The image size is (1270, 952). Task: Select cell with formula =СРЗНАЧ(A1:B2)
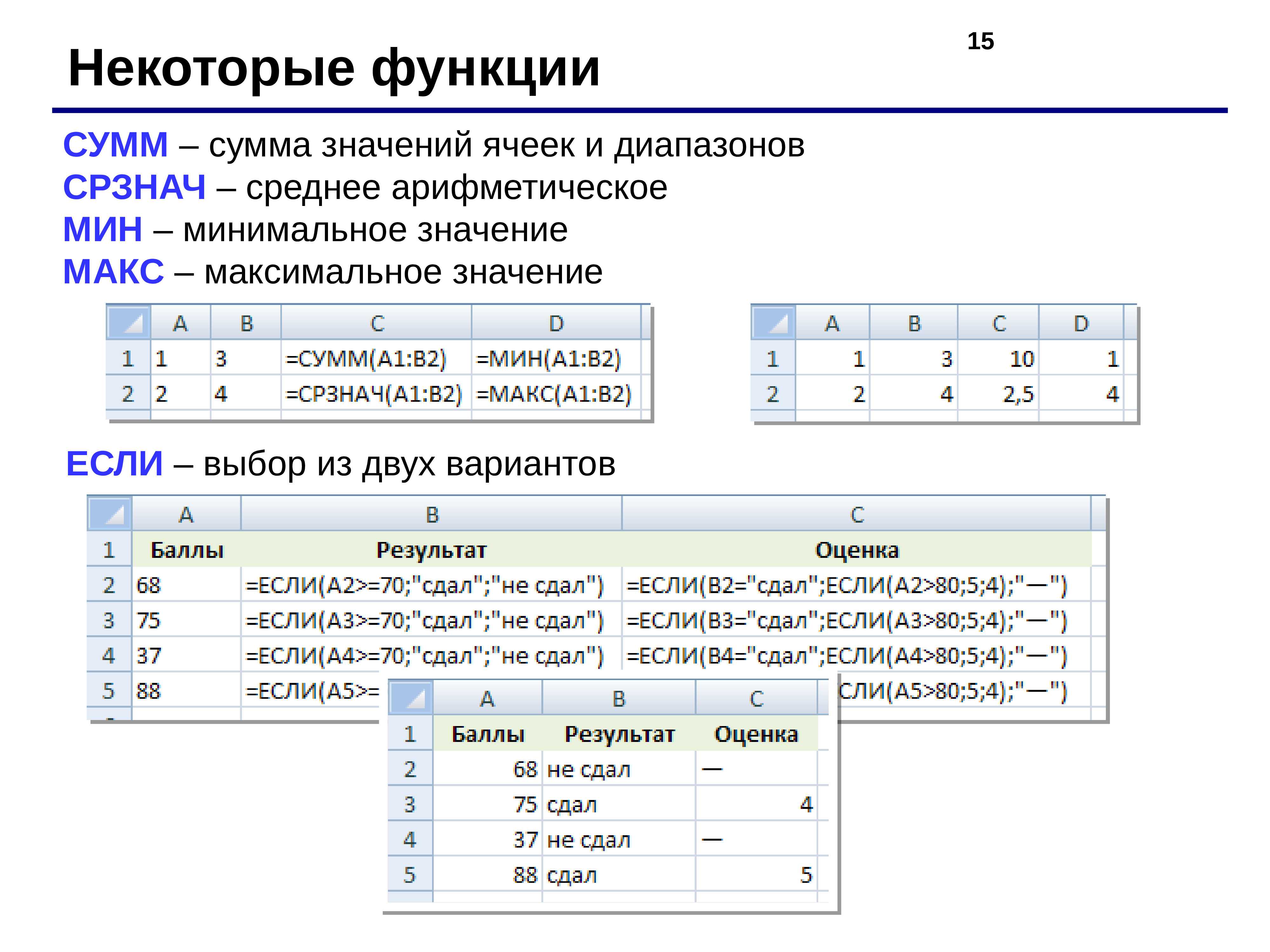[x=376, y=393]
